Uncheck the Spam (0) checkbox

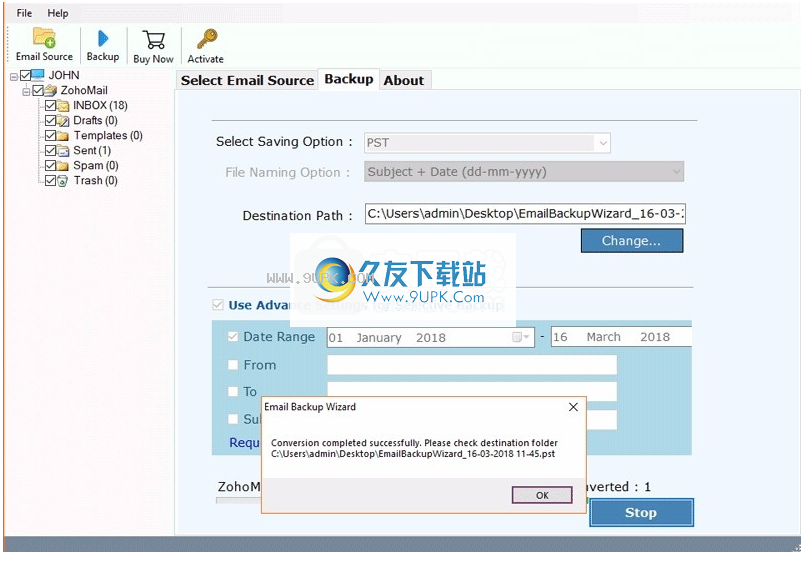[x=50, y=165]
